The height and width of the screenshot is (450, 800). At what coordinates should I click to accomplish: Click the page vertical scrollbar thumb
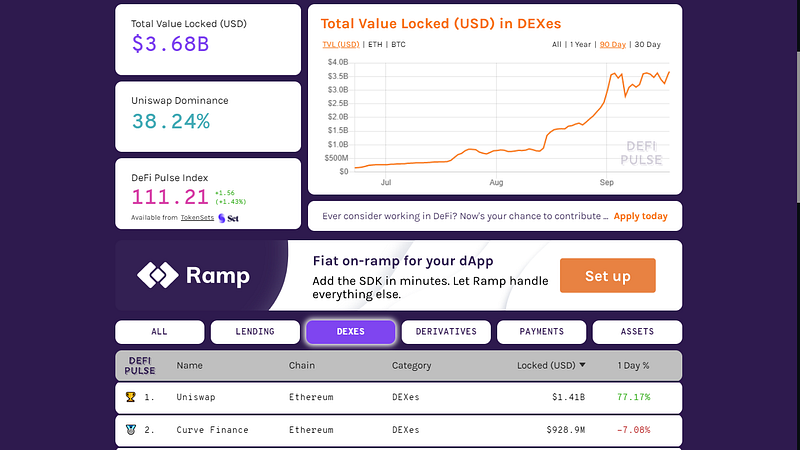(x=797, y=128)
